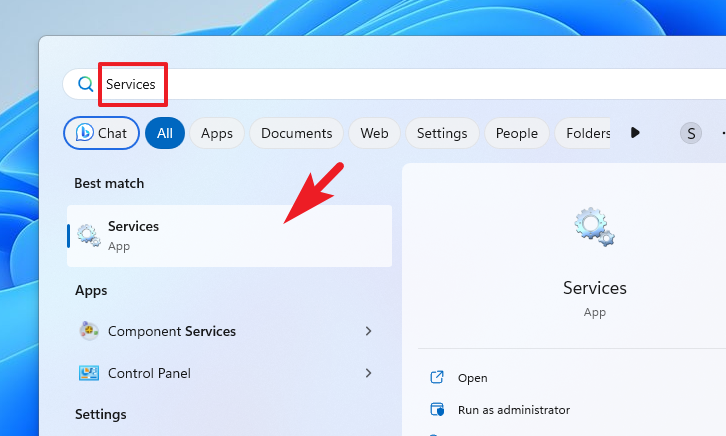Viewport: 726px width, 436px height.
Task: Click the Settings section heading
Action: click(100, 414)
